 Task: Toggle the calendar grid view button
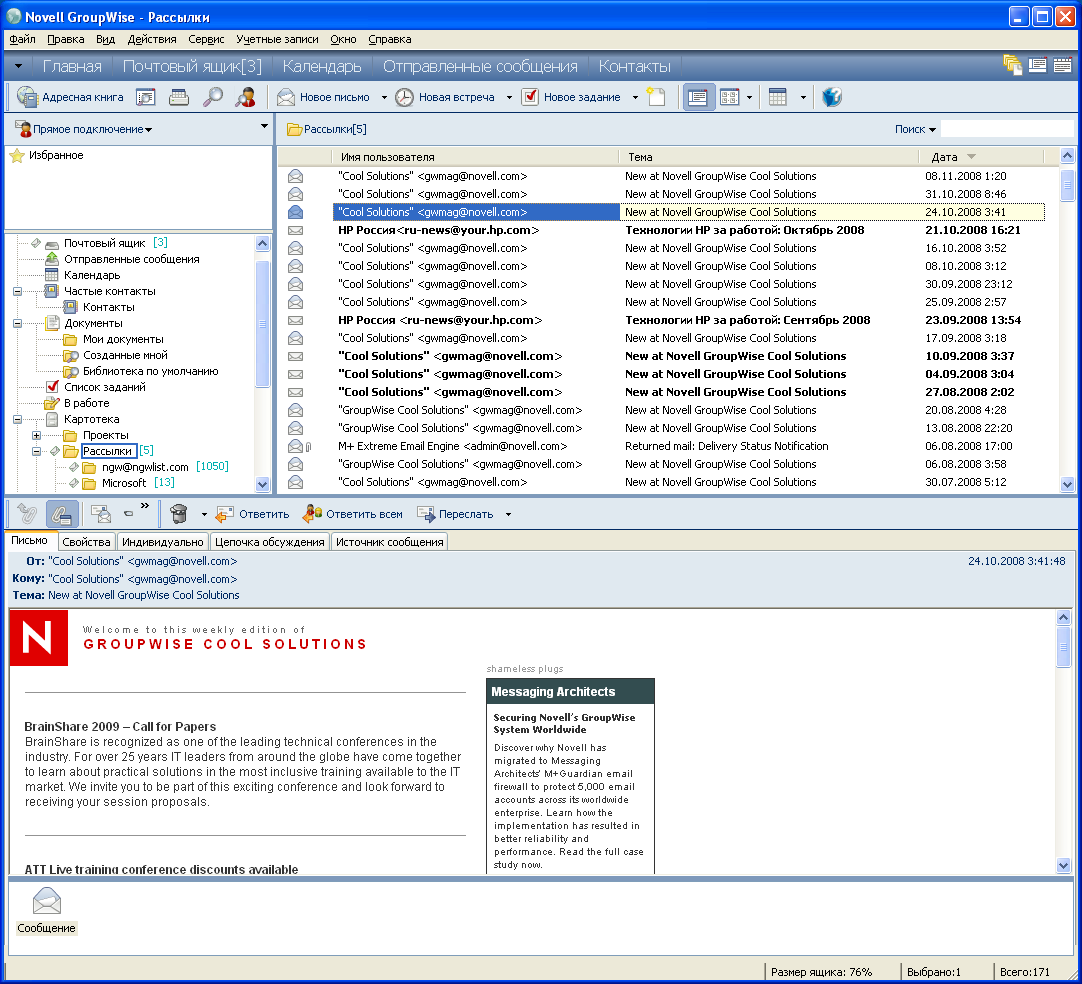pyautogui.click(x=778, y=97)
